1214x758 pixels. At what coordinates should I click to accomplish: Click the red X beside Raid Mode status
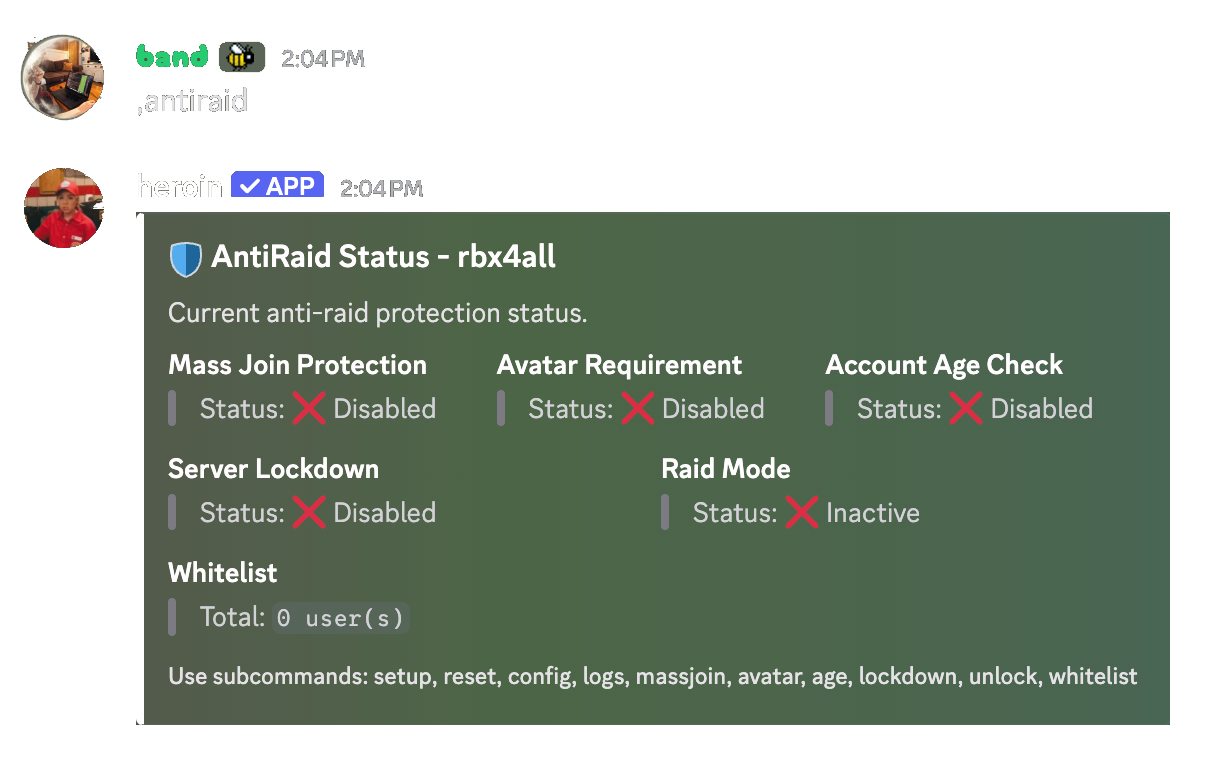click(803, 512)
